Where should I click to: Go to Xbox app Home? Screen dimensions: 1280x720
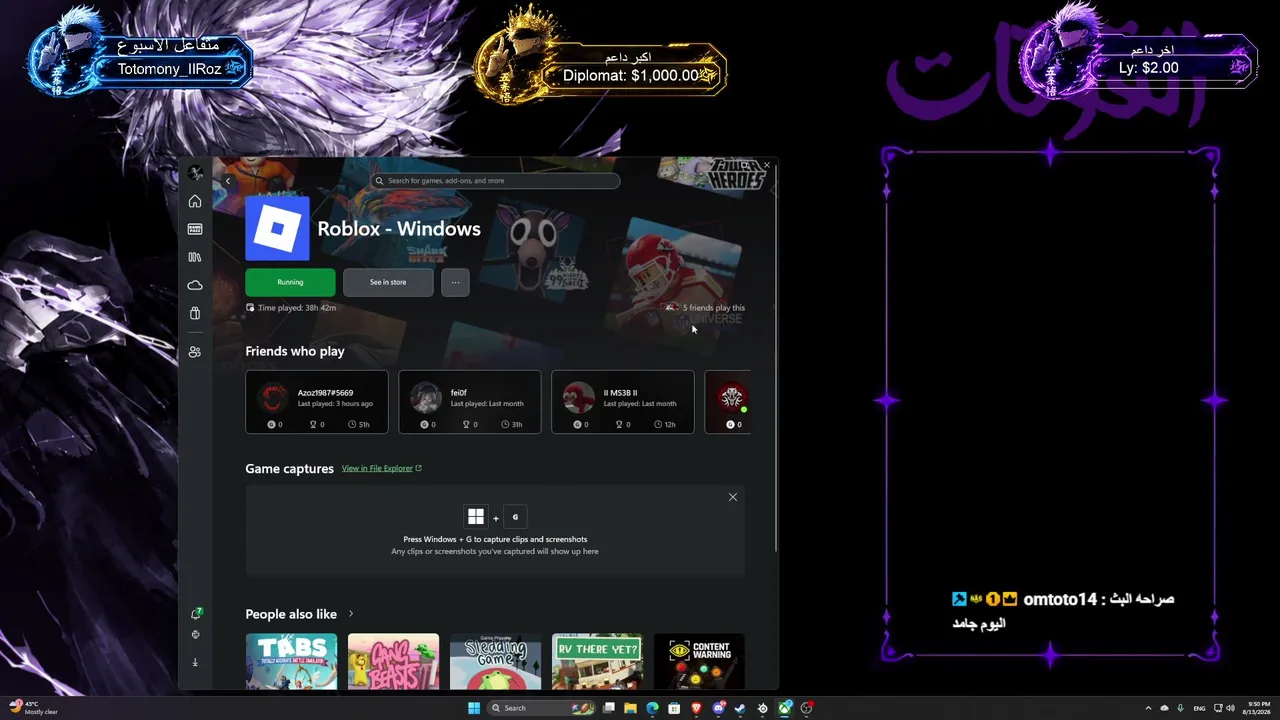[x=195, y=202]
